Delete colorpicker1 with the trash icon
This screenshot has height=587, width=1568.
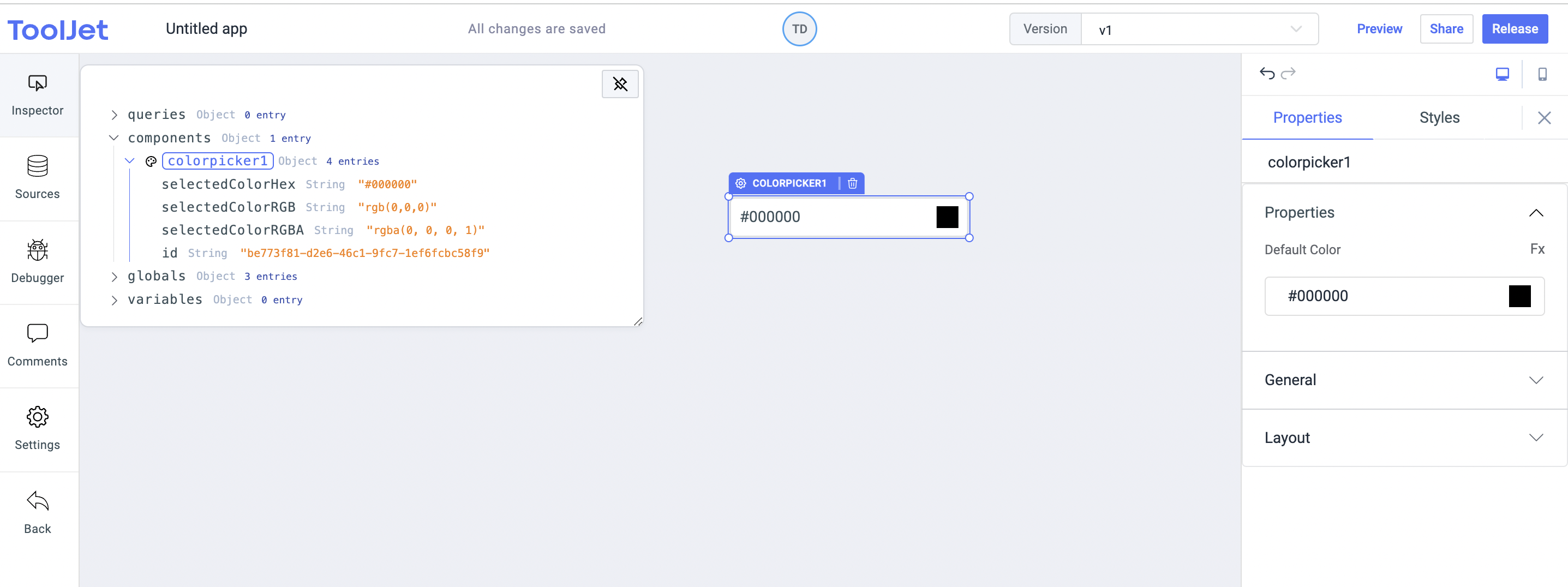pos(852,183)
